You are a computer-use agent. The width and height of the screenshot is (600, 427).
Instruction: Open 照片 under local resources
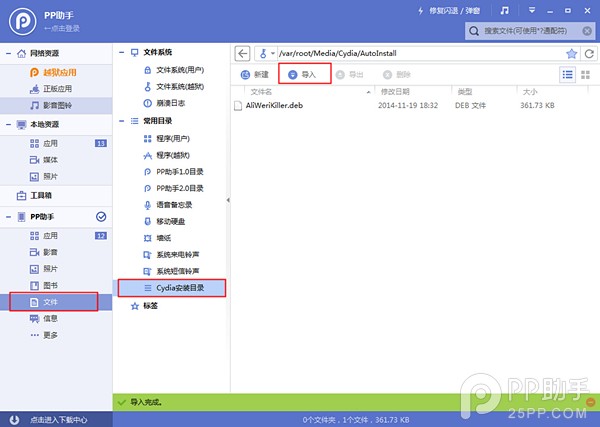coord(44,176)
